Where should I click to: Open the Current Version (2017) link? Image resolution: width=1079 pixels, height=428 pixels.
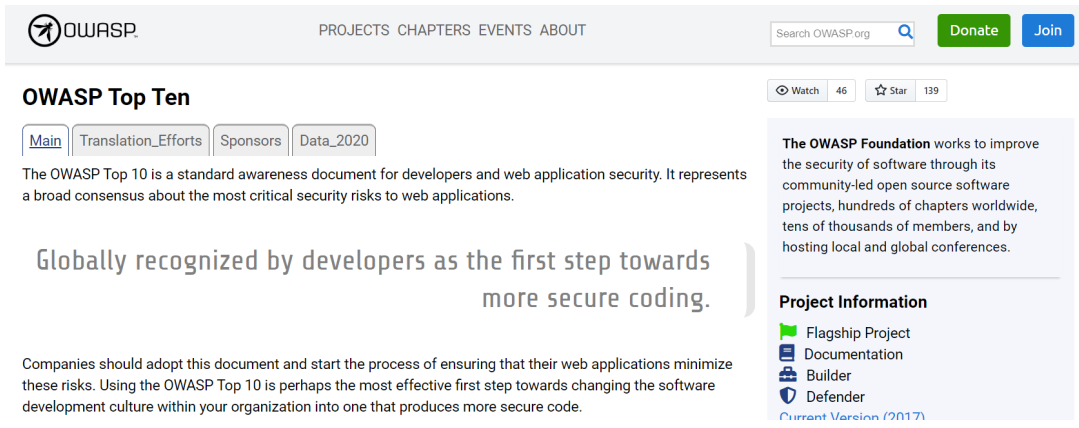(852, 418)
